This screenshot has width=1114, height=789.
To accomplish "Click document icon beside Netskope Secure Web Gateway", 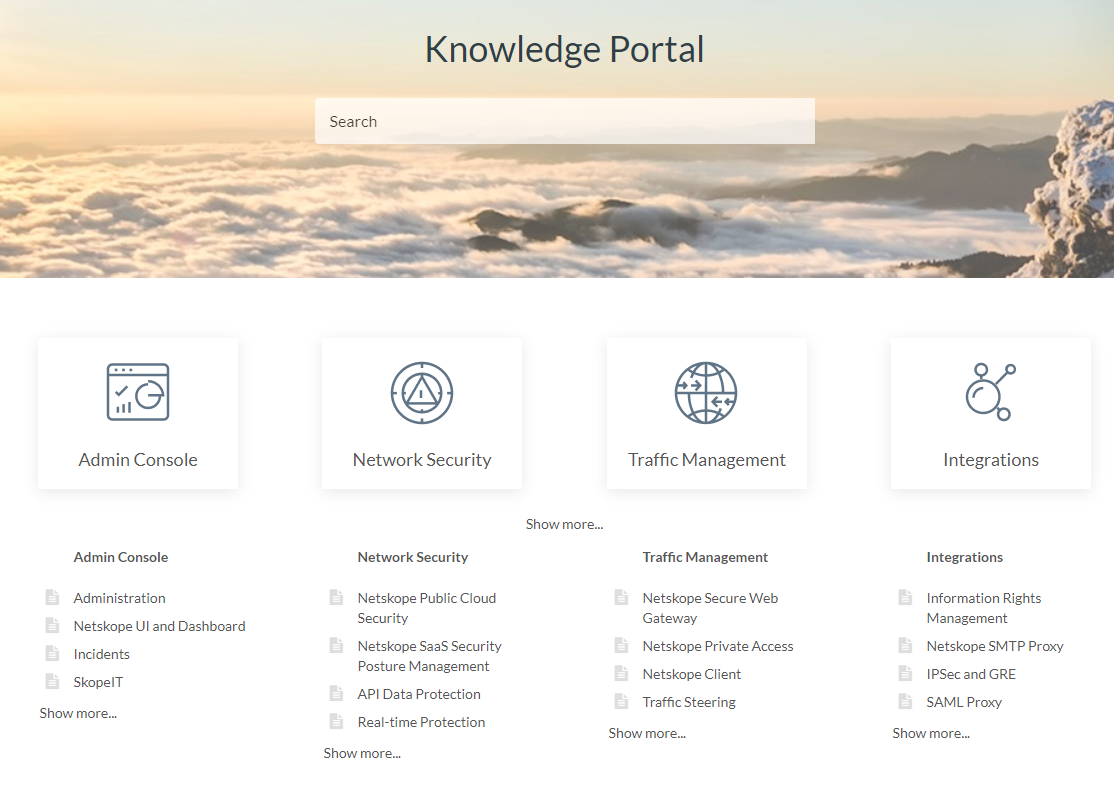I will tap(622, 597).
